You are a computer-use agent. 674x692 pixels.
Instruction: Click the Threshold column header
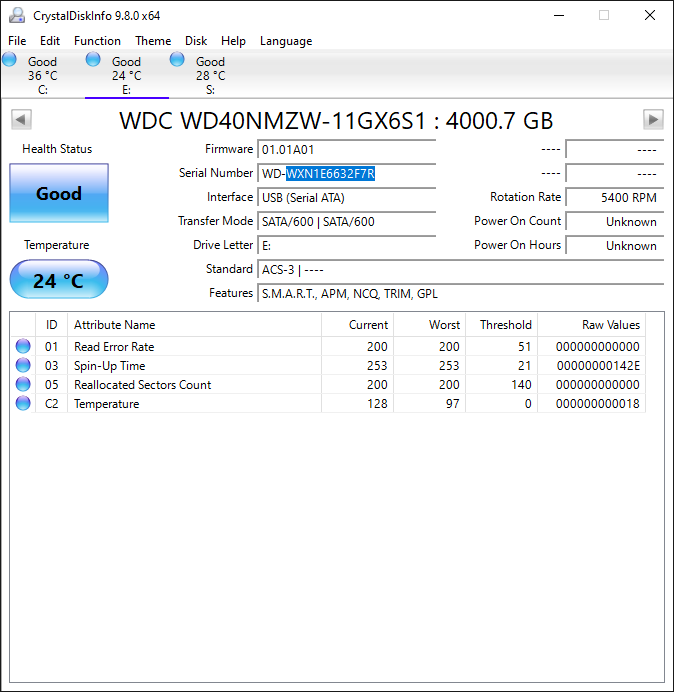[501, 325]
